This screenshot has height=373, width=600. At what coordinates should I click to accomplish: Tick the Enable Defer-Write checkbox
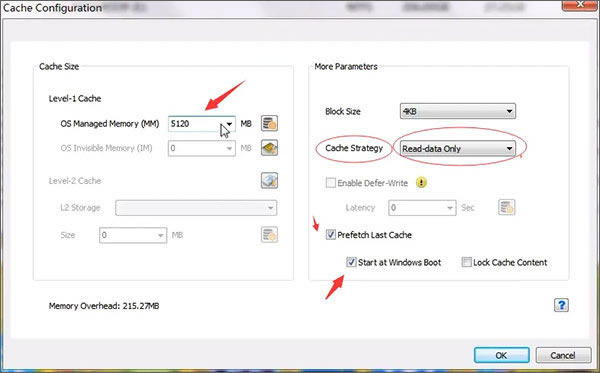pos(331,182)
